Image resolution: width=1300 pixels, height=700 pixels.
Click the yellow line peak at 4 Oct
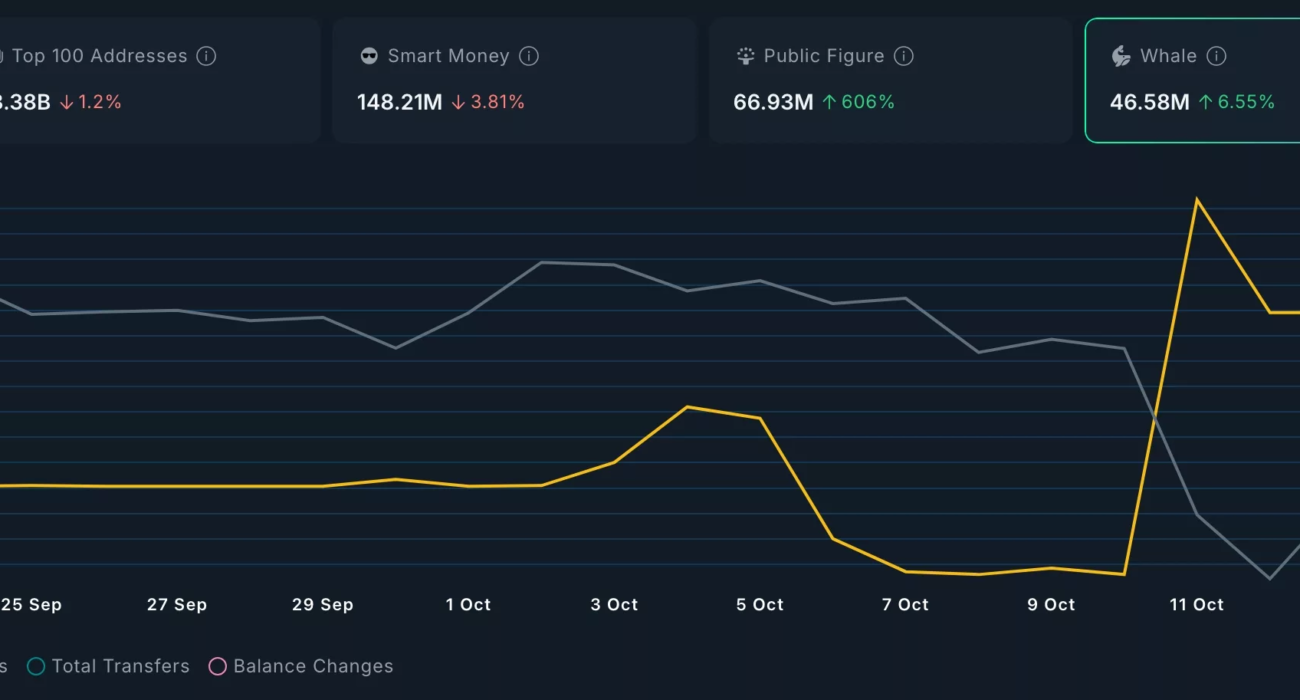687,407
